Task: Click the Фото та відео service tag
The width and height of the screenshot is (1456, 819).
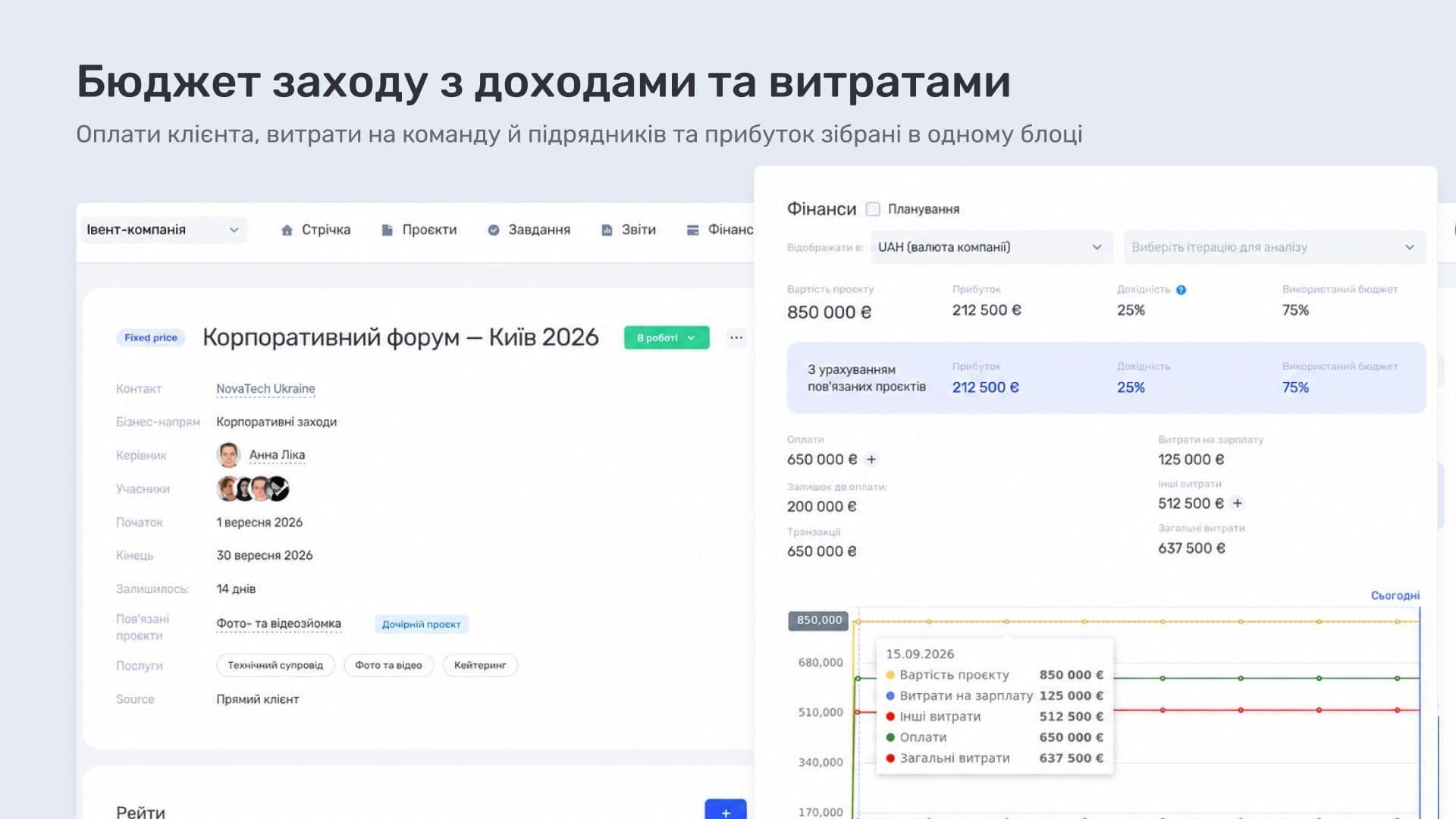Action: [x=388, y=665]
